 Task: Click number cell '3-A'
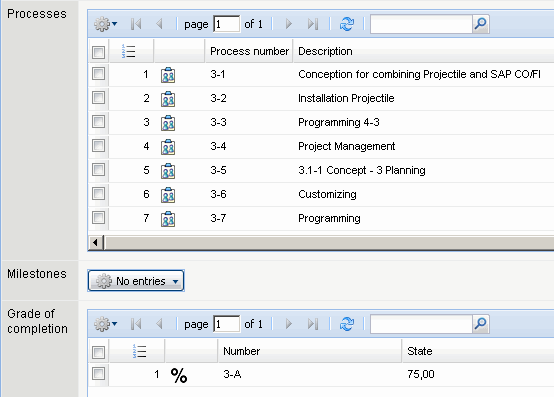[x=232, y=374]
